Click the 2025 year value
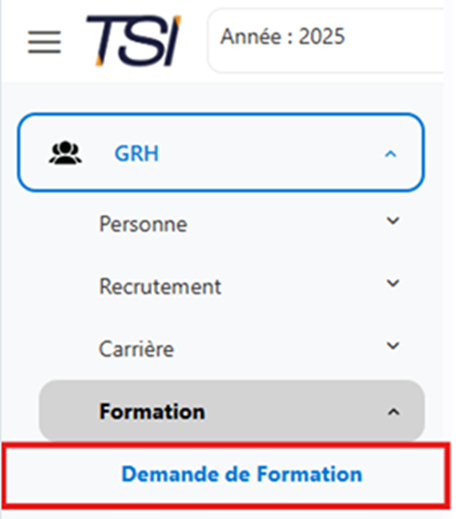Viewport: 456px width, 519px height. pos(322,36)
